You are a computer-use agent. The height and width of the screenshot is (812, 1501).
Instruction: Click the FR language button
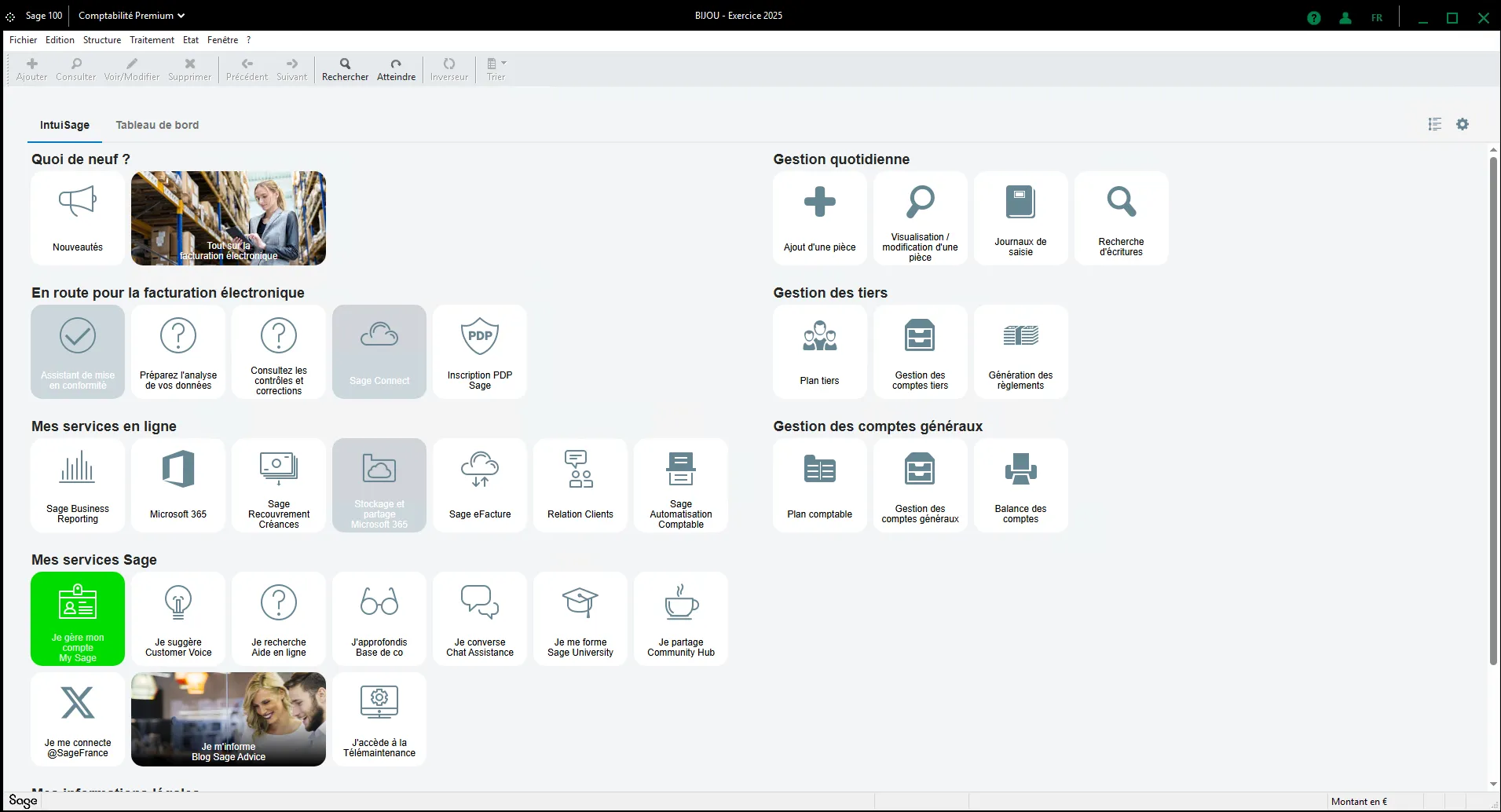1377,18
